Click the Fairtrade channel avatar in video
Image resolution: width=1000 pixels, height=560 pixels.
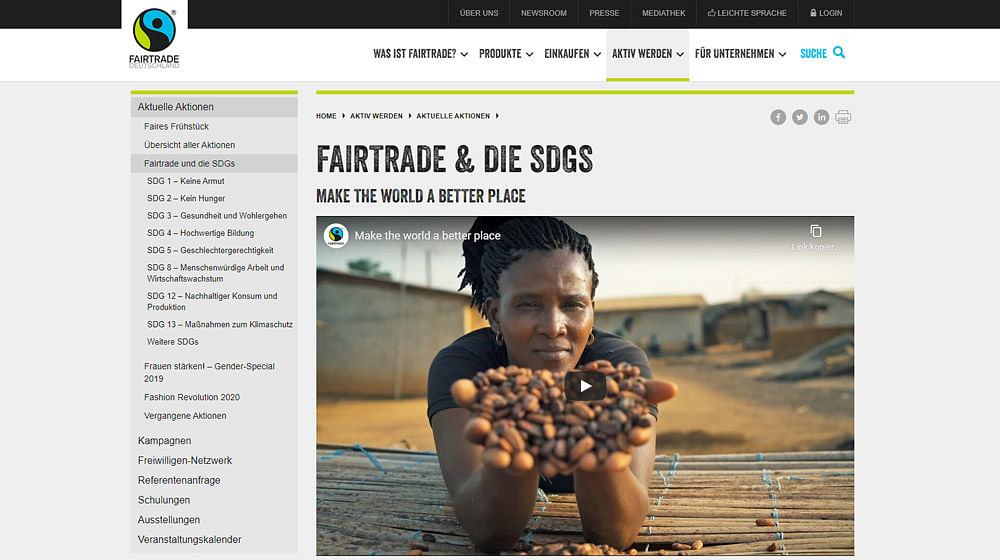[x=336, y=235]
